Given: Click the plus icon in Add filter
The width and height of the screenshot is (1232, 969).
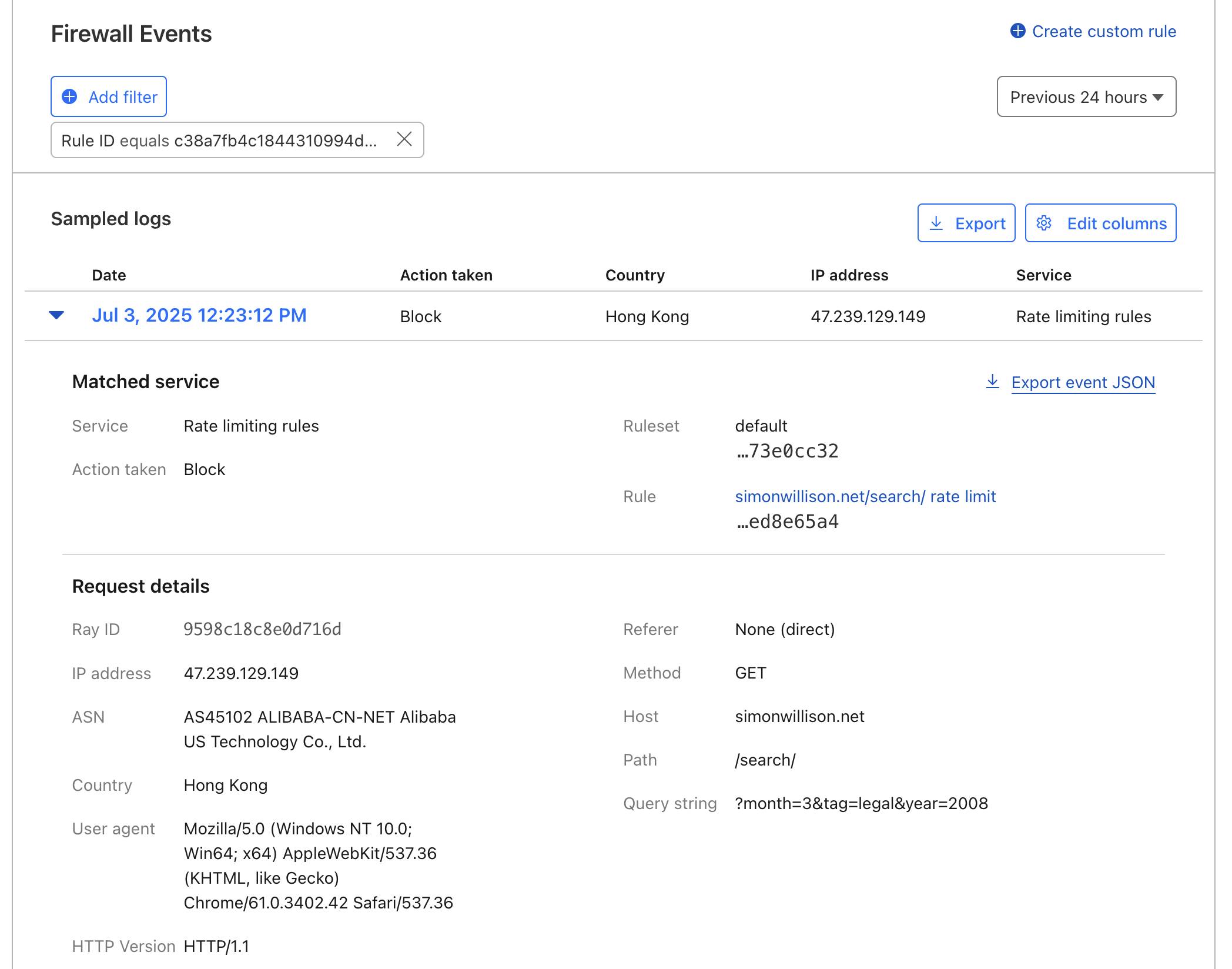Looking at the screenshot, I should click(x=69, y=97).
